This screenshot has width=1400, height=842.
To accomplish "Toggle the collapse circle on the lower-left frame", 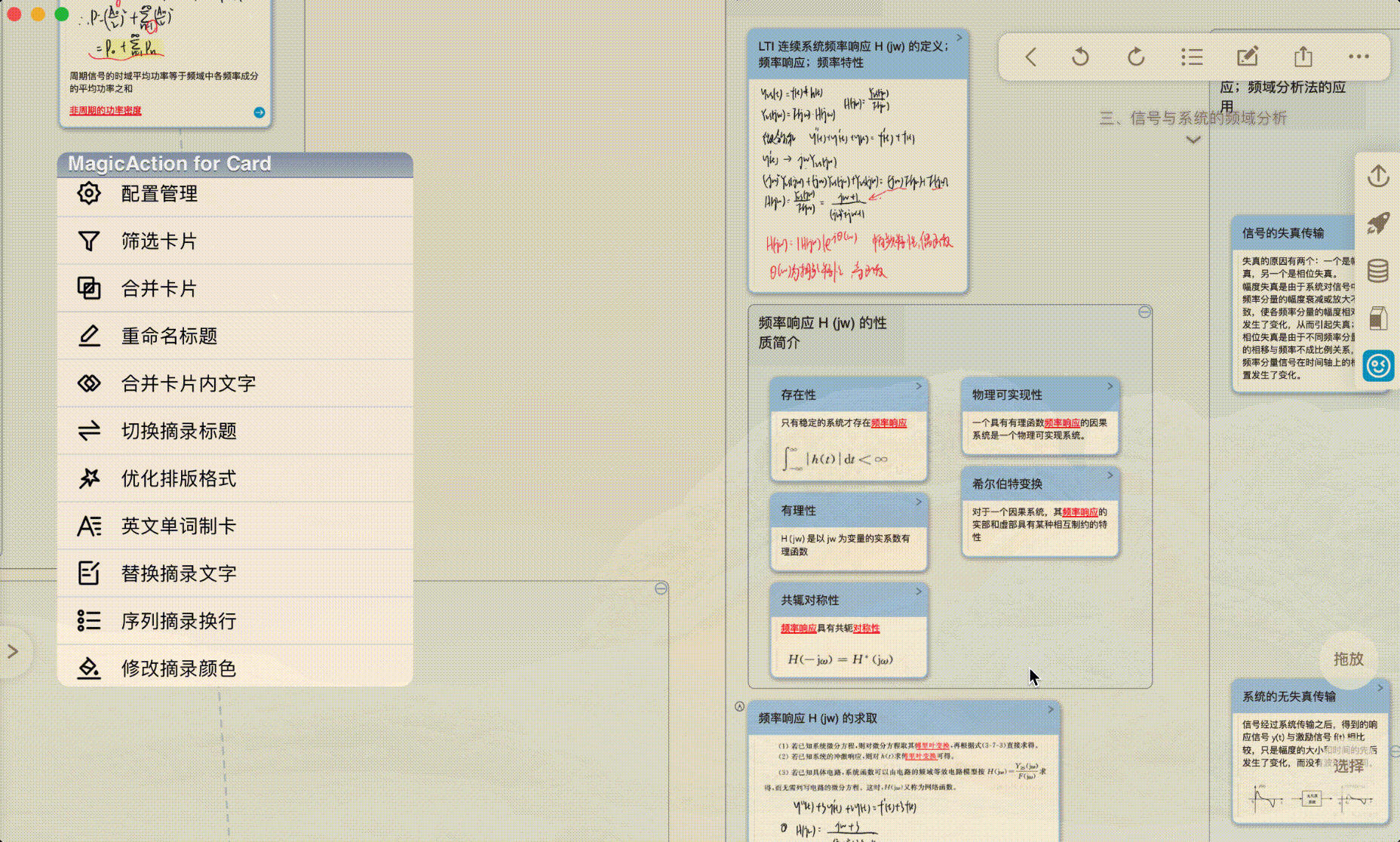I will coord(661,588).
